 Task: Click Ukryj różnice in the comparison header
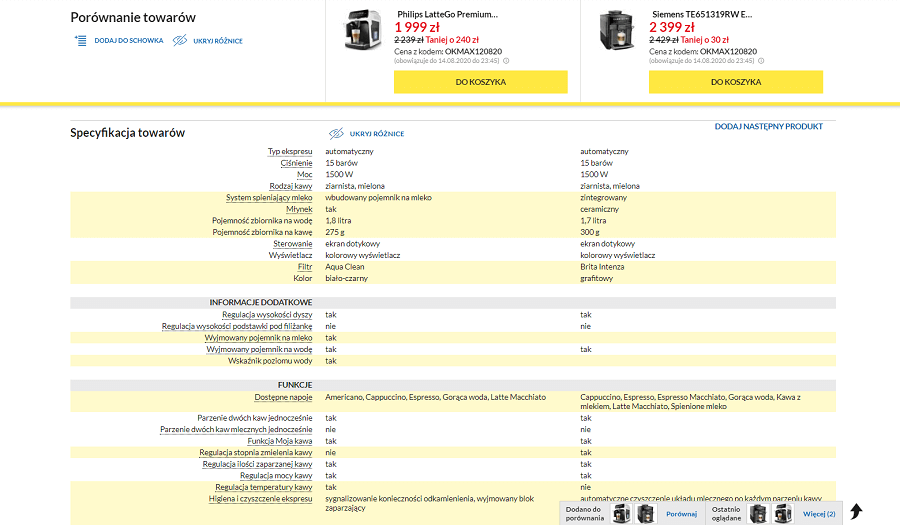coord(218,41)
